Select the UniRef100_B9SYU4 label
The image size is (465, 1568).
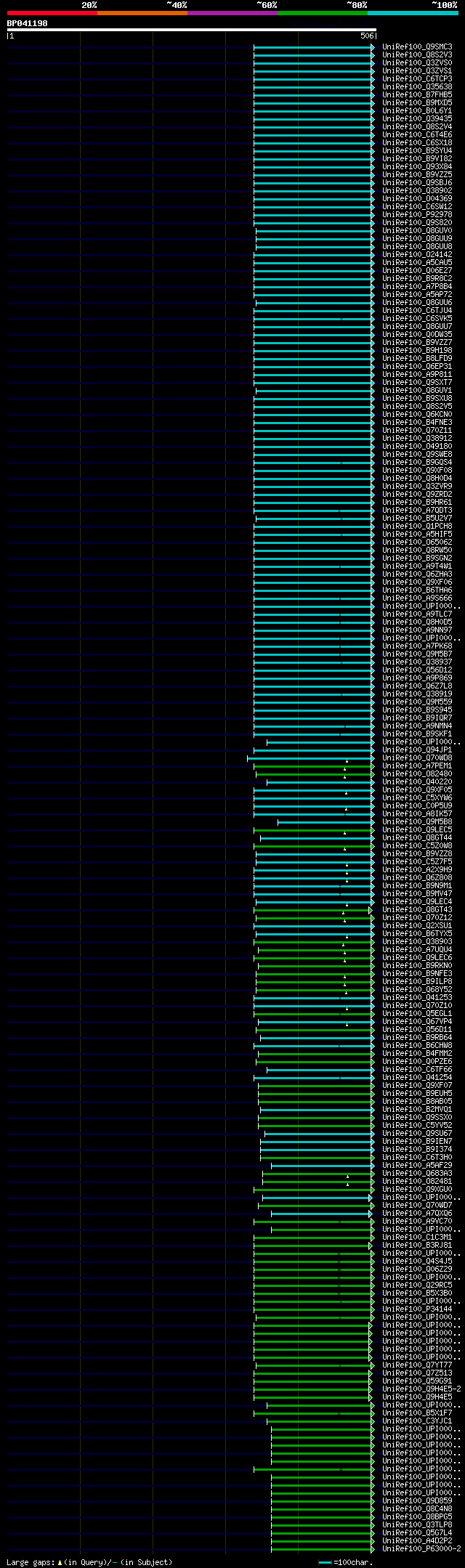coord(417,150)
